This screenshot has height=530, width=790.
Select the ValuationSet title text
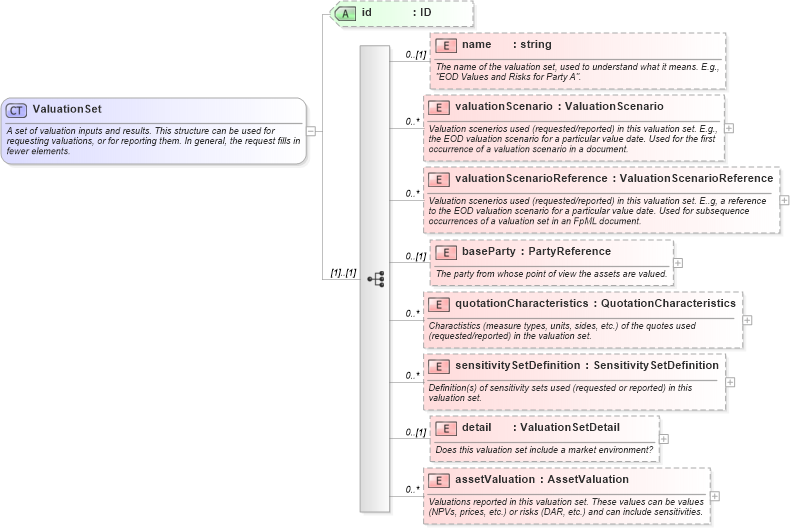click(x=67, y=109)
